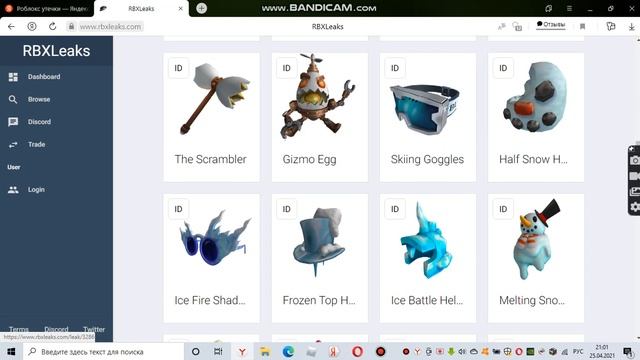Open Yandex Browser from the taskbar

click(x=242, y=351)
